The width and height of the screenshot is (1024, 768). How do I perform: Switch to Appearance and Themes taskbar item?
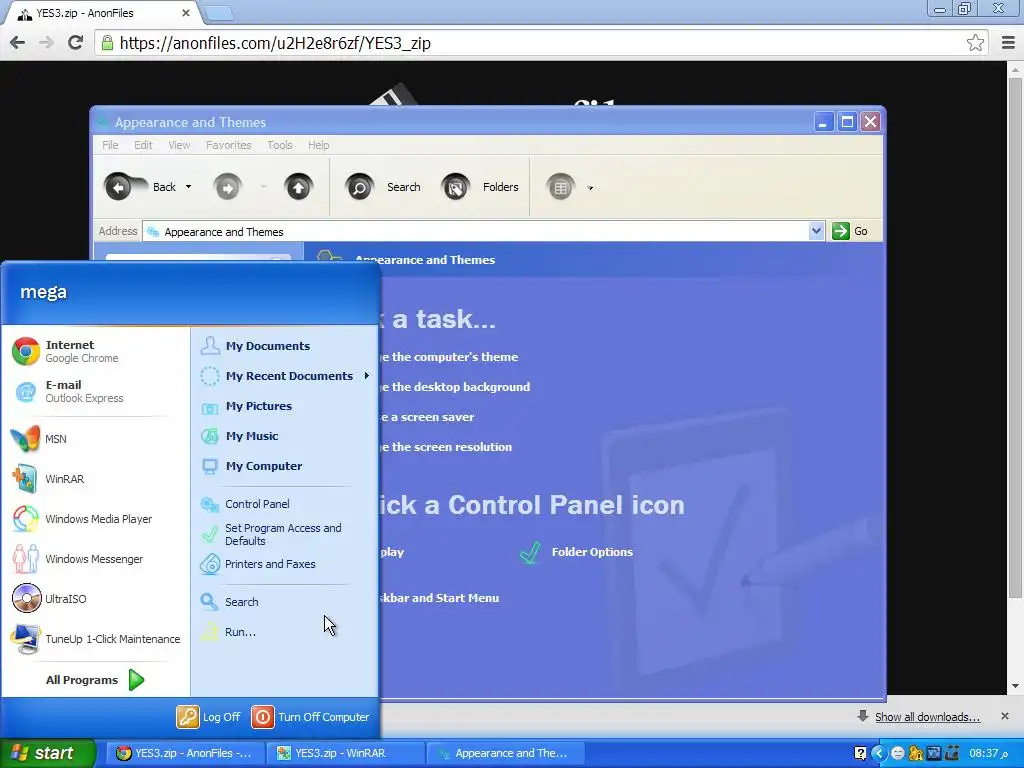click(x=505, y=753)
